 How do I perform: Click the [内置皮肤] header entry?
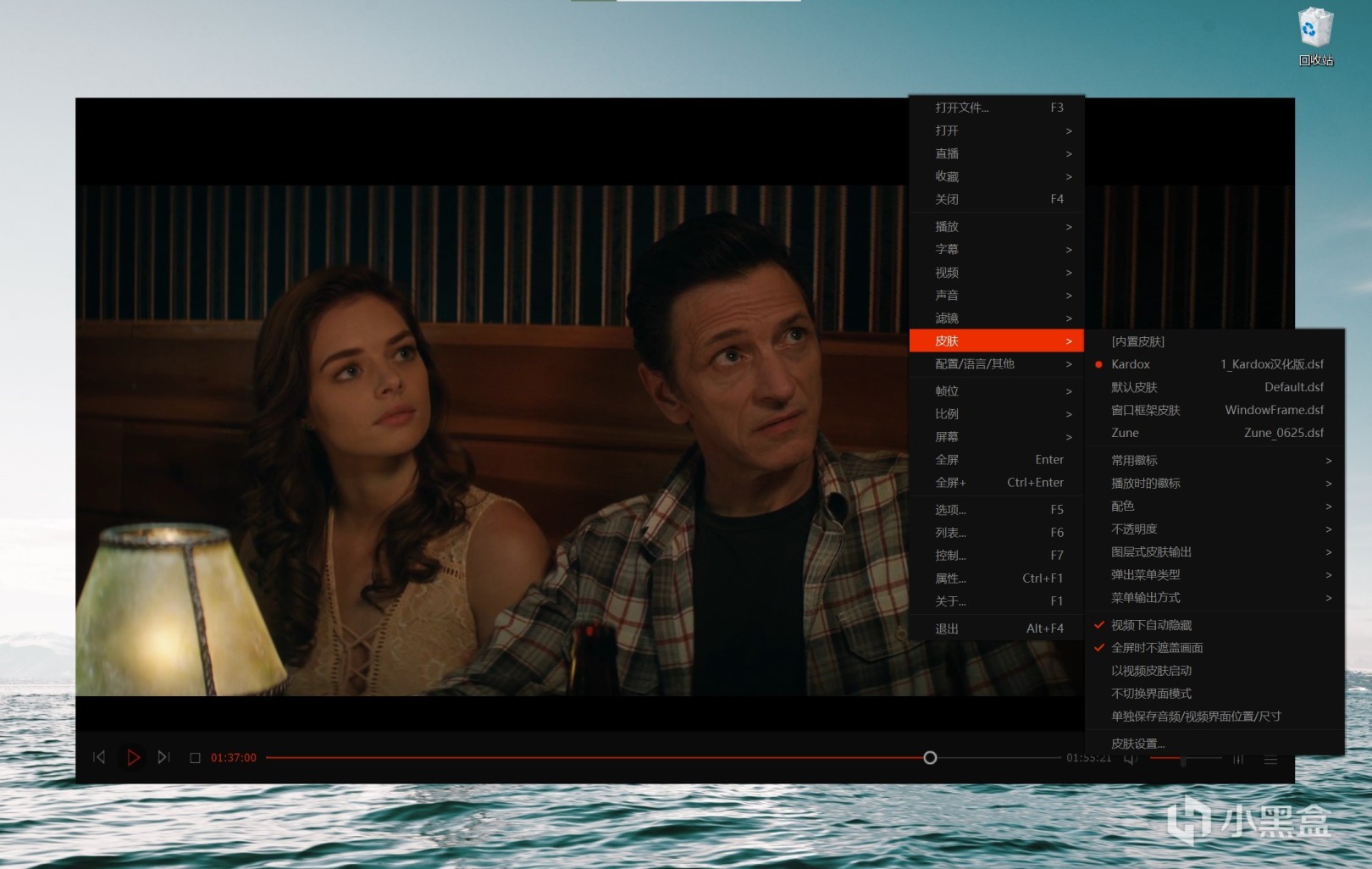1215,341
